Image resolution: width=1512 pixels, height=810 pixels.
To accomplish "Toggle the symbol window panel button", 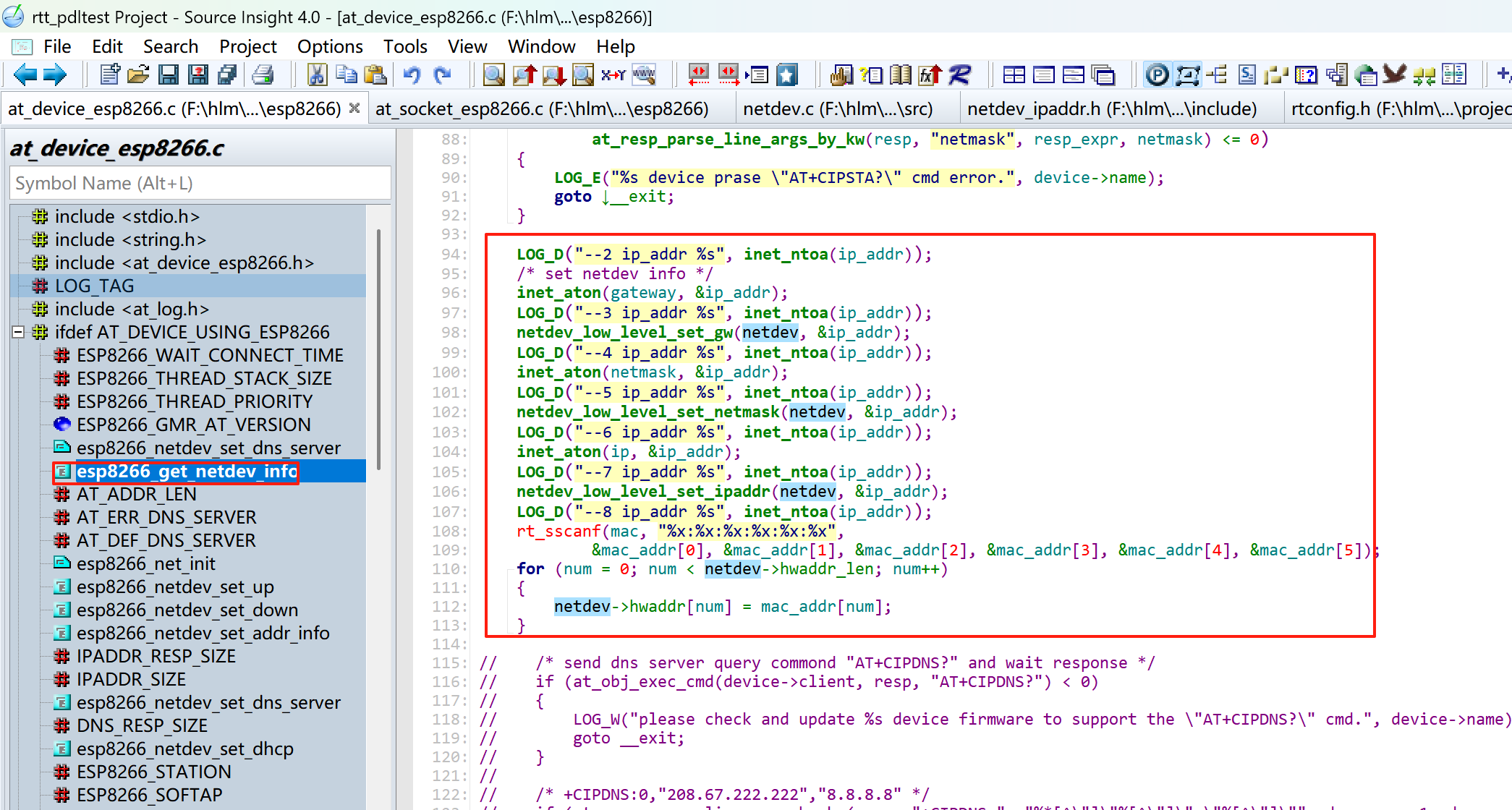I will point(1187,74).
